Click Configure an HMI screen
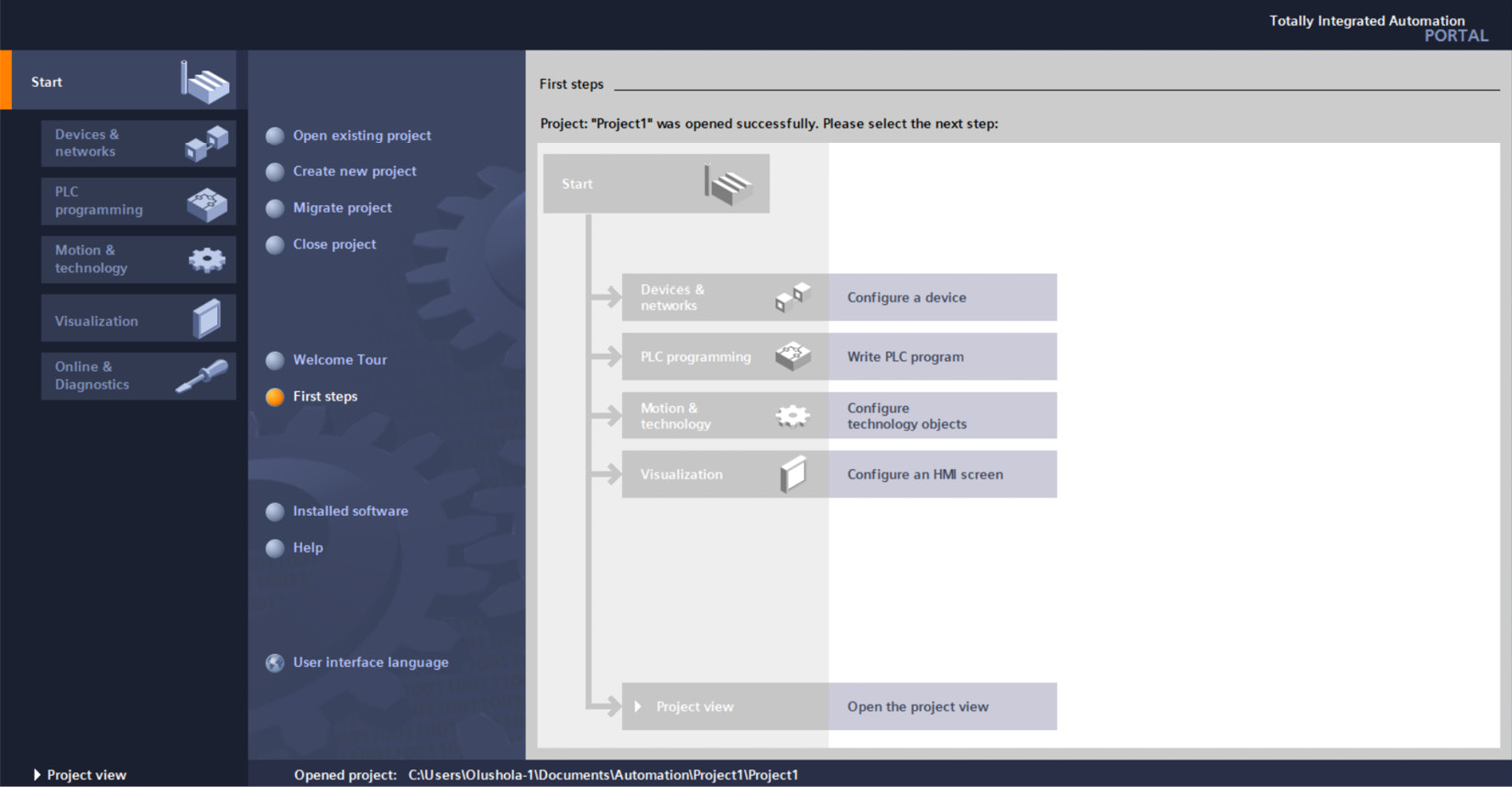1512x787 pixels. click(942, 475)
